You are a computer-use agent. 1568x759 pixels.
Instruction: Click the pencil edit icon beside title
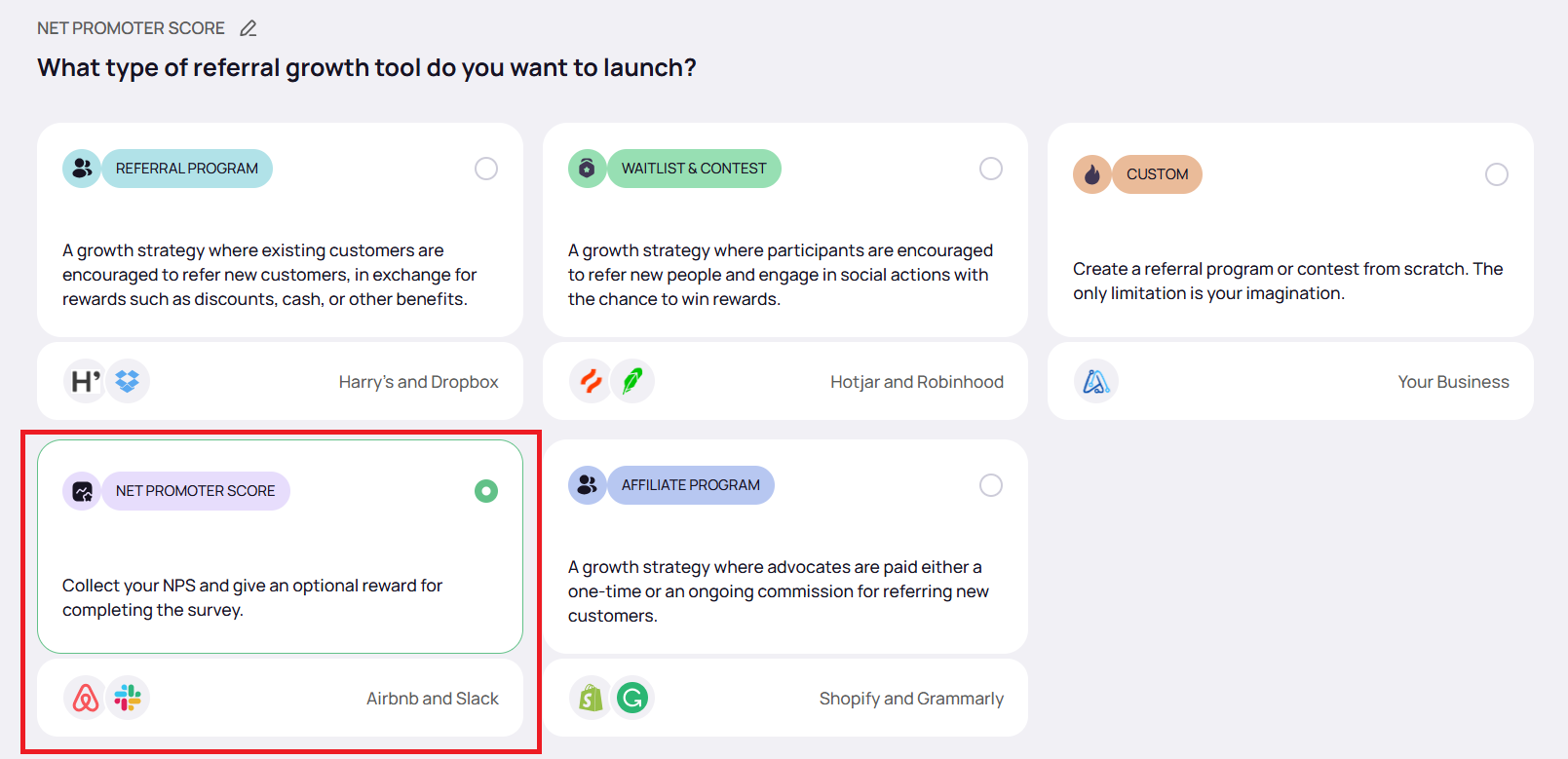click(249, 28)
